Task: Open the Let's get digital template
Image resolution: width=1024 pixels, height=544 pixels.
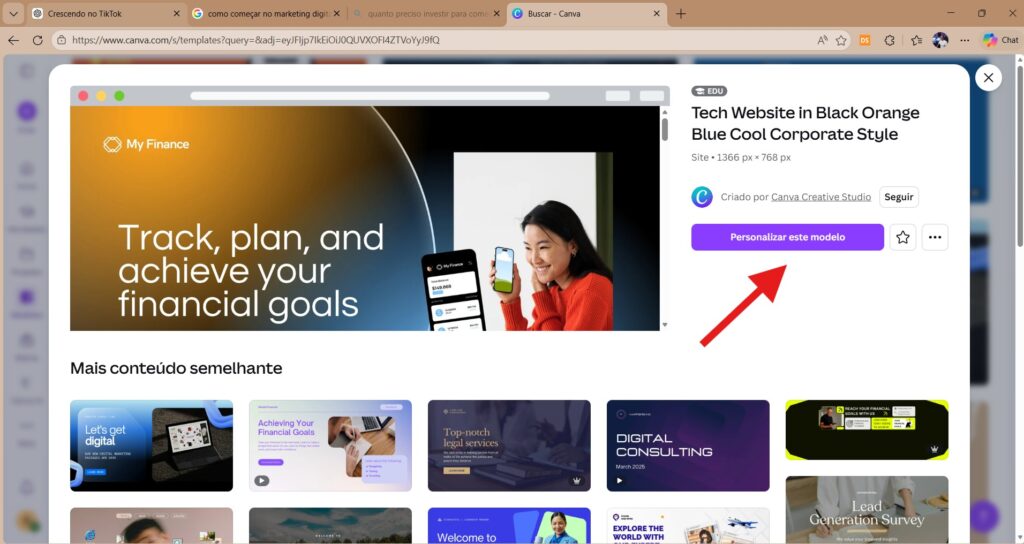Action: click(x=152, y=445)
